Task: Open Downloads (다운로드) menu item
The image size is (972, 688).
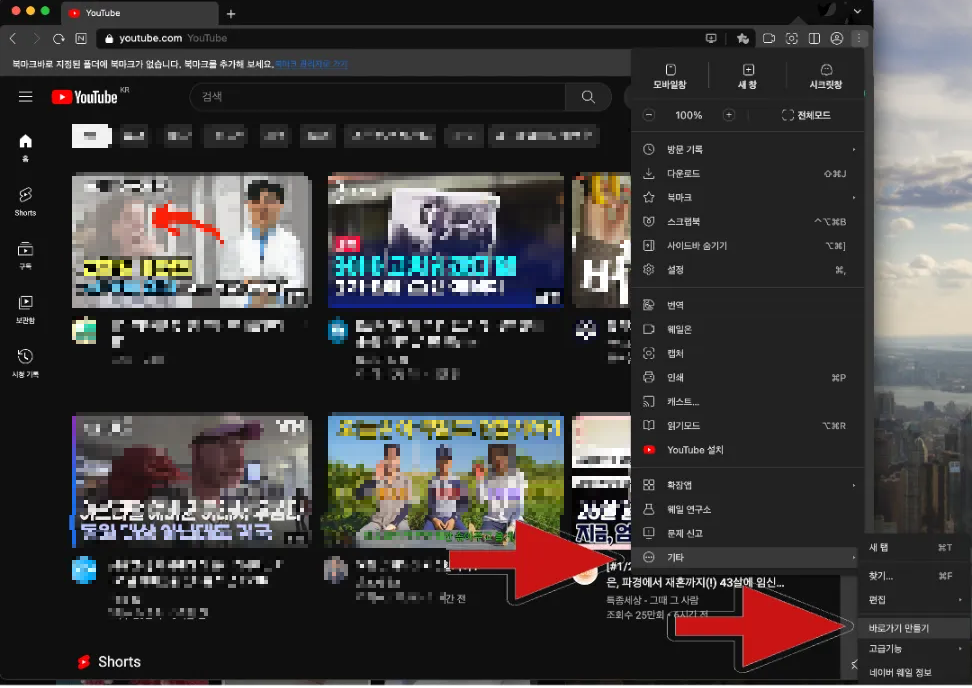Action: pos(748,174)
